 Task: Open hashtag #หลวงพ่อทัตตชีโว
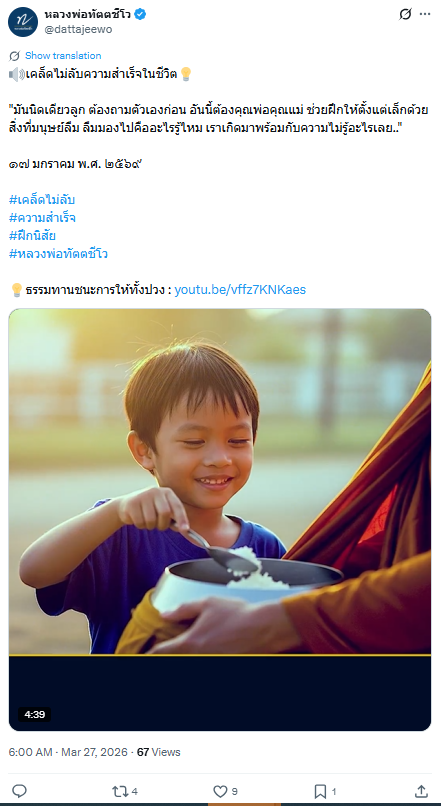pyautogui.click(x=58, y=254)
